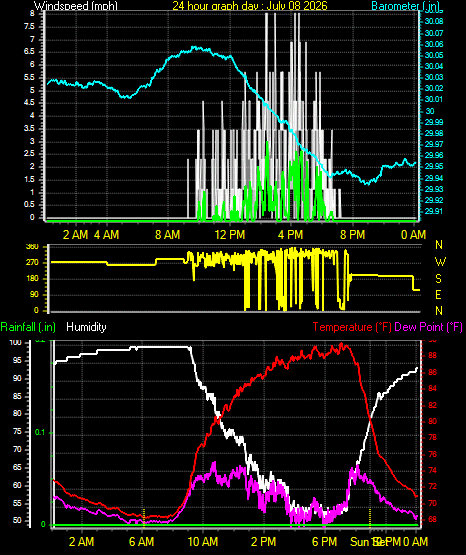Click the "4.5" windspeed scale value
466x555 pixels.
[x=30, y=103]
